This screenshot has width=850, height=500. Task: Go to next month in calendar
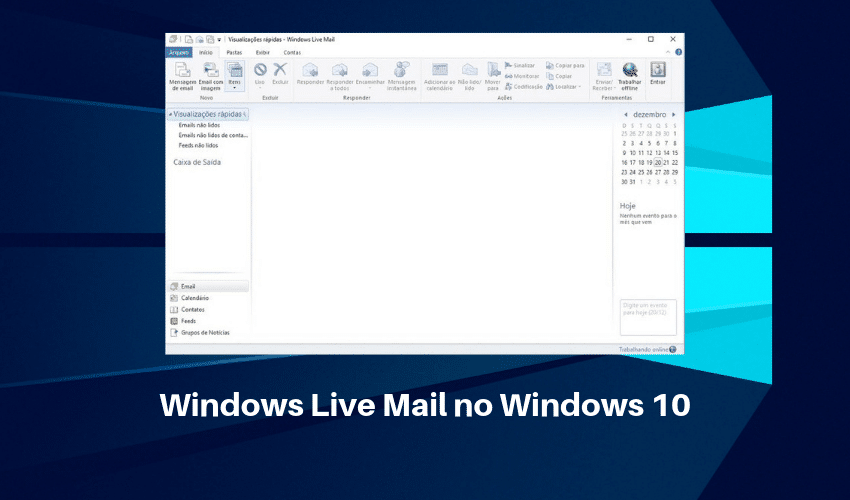pos(674,115)
